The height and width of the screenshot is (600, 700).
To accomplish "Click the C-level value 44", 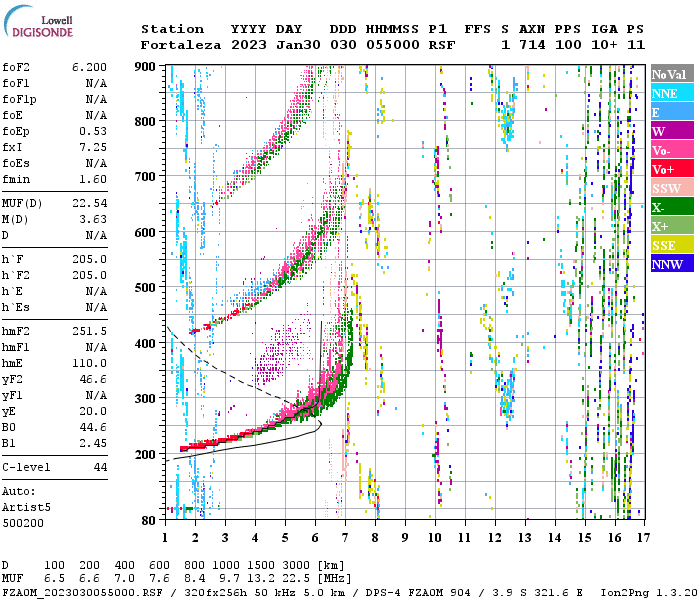I will (100, 467).
